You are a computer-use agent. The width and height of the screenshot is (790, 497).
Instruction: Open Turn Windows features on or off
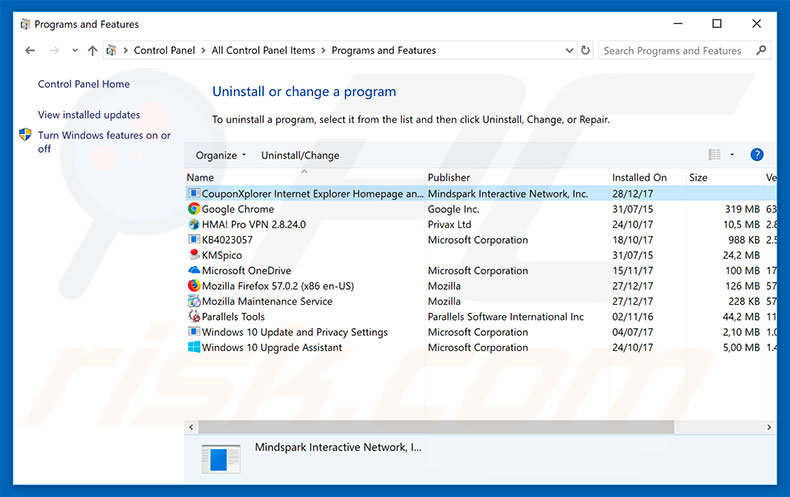click(x=104, y=142)
